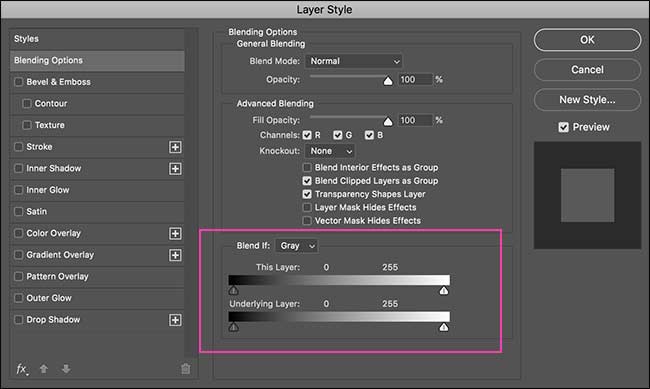Click plus icon beside Inner Shadow
The height and width of the screenshot is (389, 650).
point(175,168)
